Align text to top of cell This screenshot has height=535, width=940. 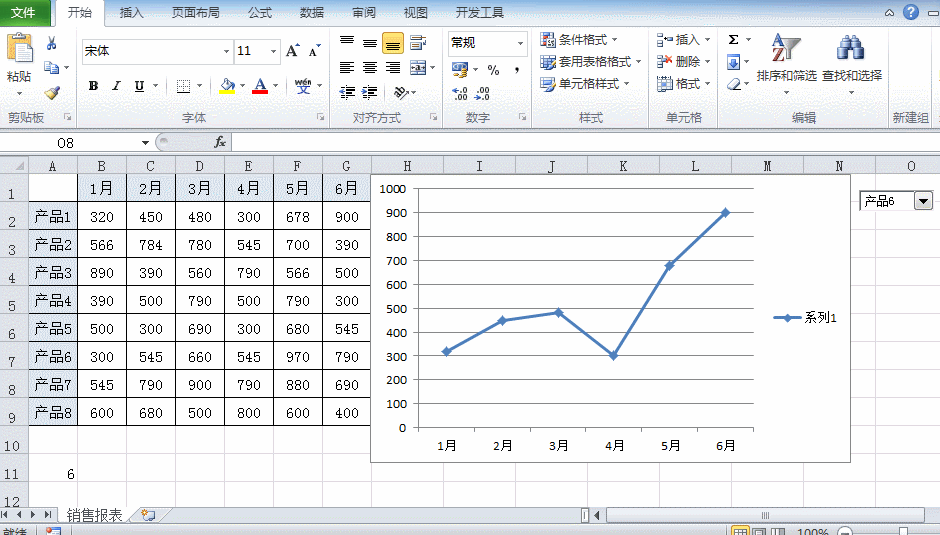coord(347,41)
